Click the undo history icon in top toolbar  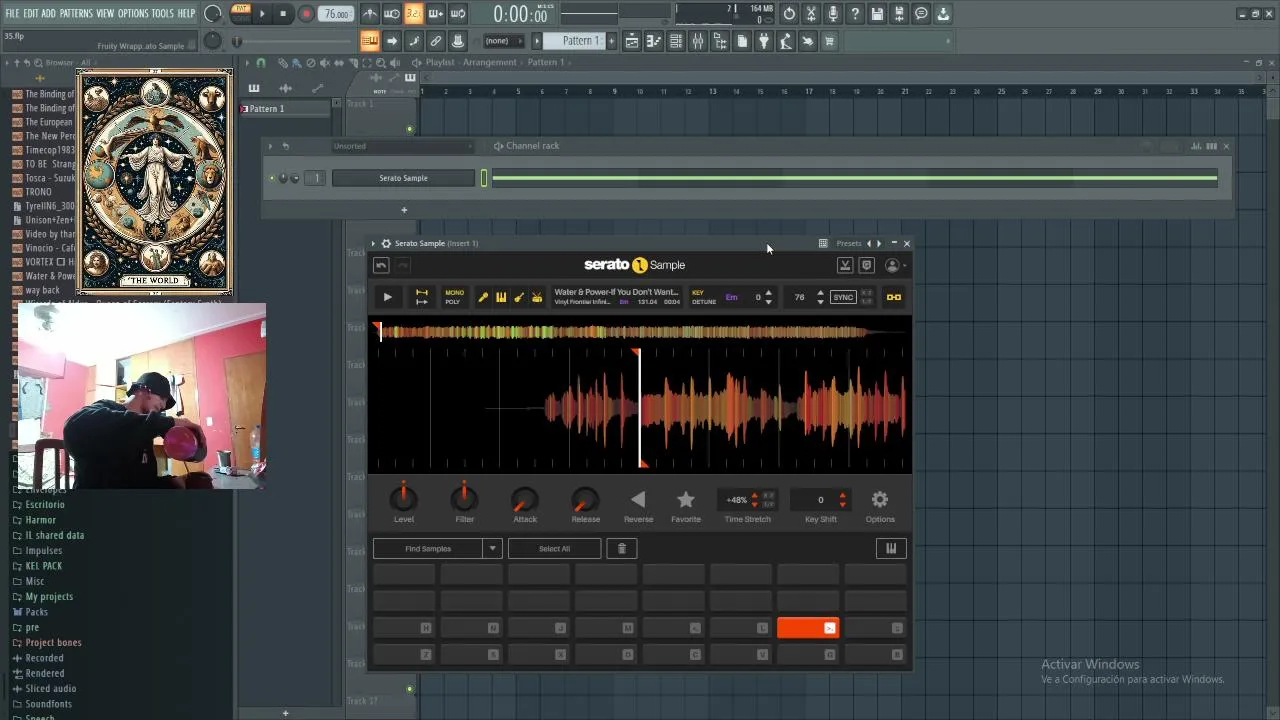789,14
